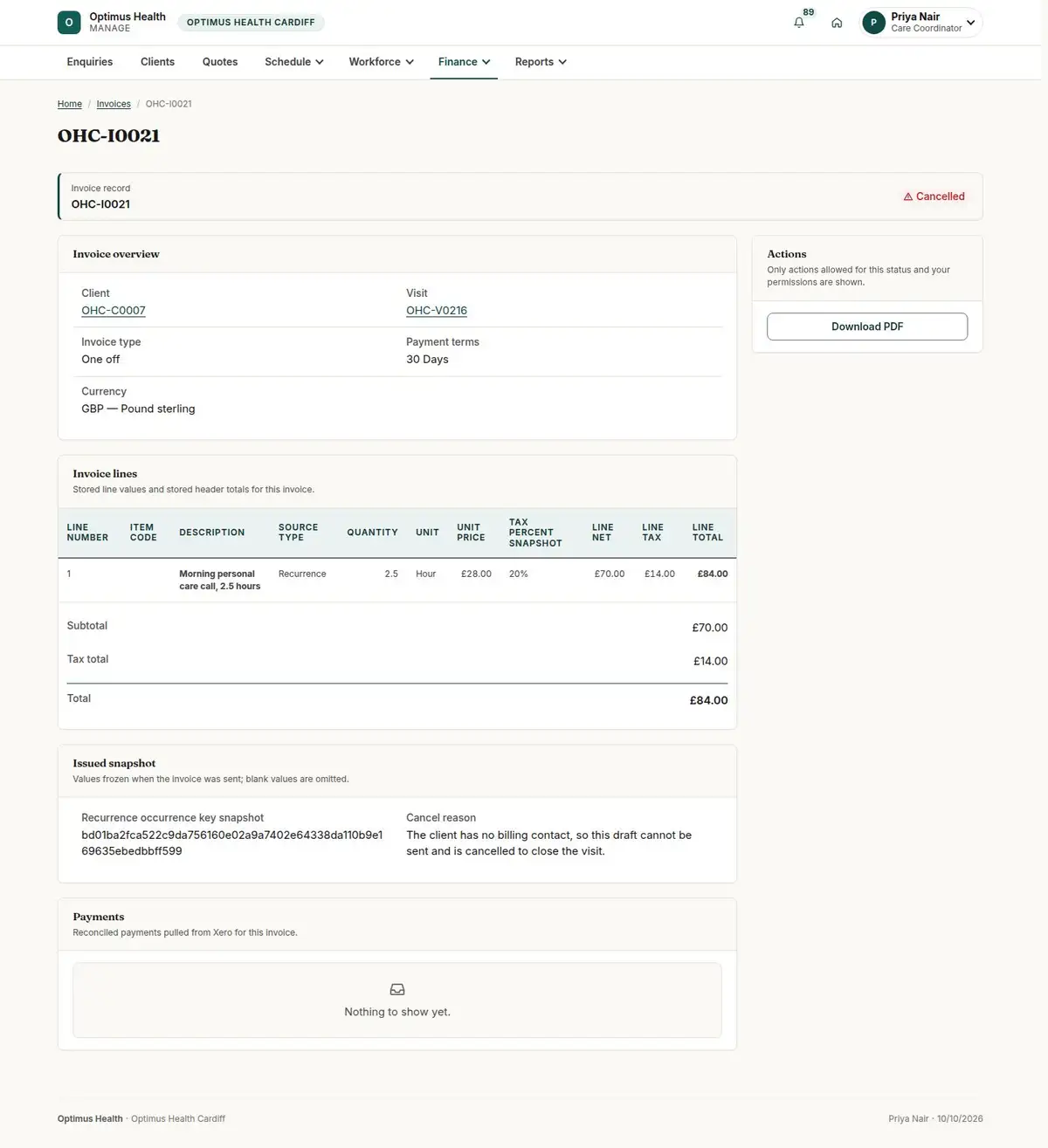Screen dimensions: 1048x1148
Task: Open the user profile chevron menu
Action: click(970, 23)
